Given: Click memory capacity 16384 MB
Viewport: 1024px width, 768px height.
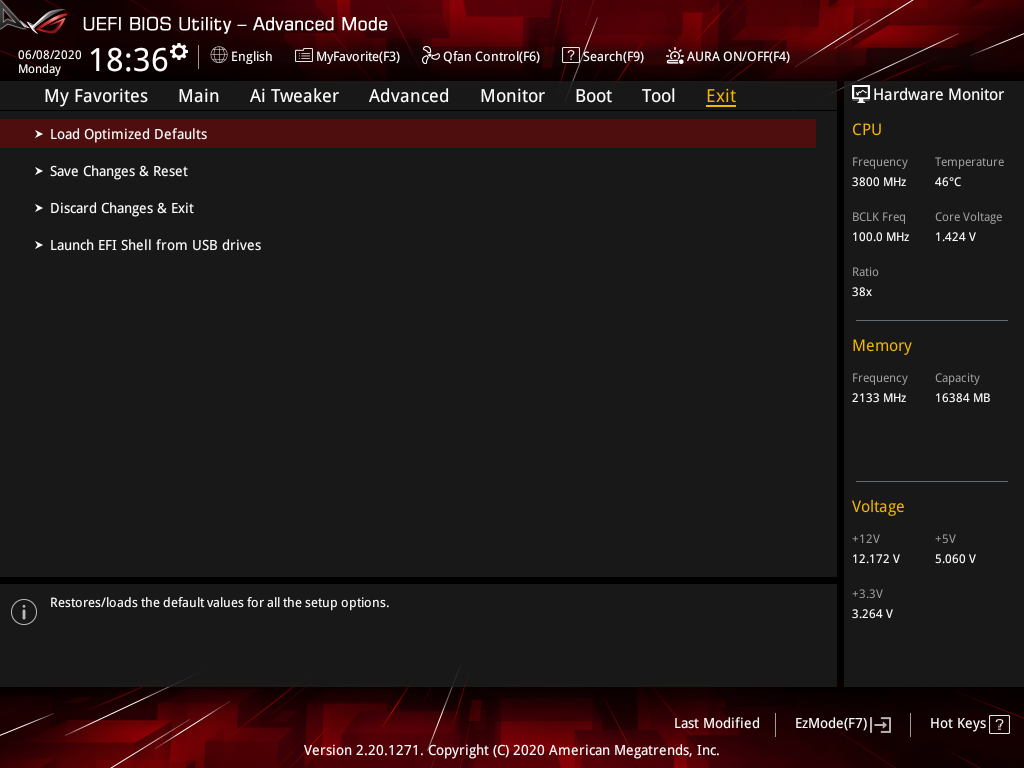Looking at the screenshot, I should coord(962,398).
